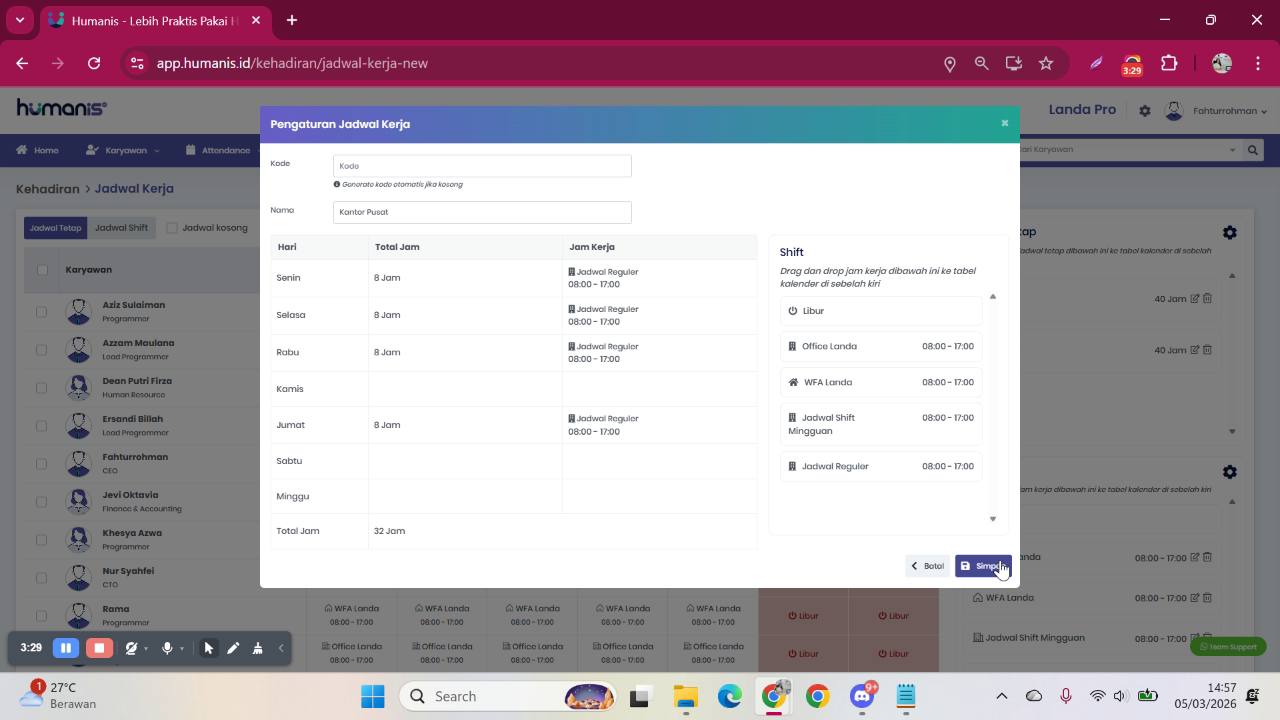The height and width of the screenshot is (720, 1280).
Task: Click the recorder extension icon showing 3:29
Action: click(x=1132, y=64)
